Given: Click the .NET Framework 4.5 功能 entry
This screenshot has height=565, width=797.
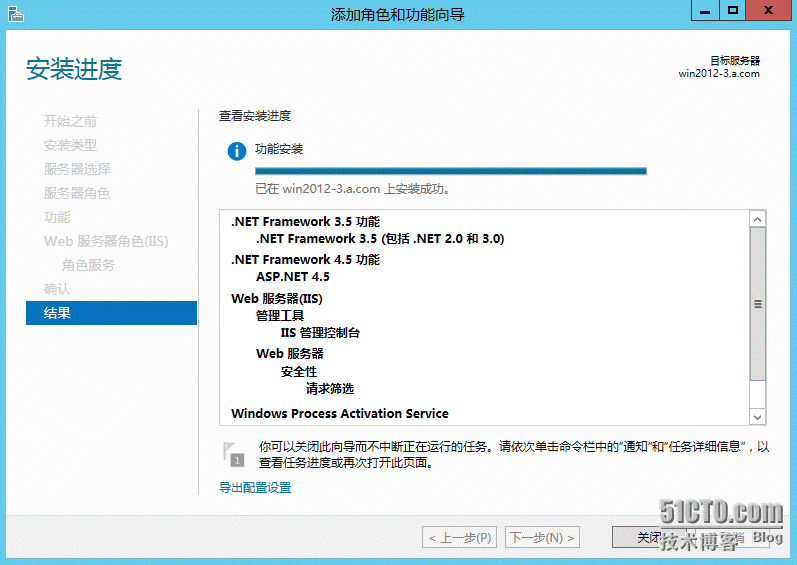Looking at the screenshot, I should pyautogui.click(x=305, y=260).
